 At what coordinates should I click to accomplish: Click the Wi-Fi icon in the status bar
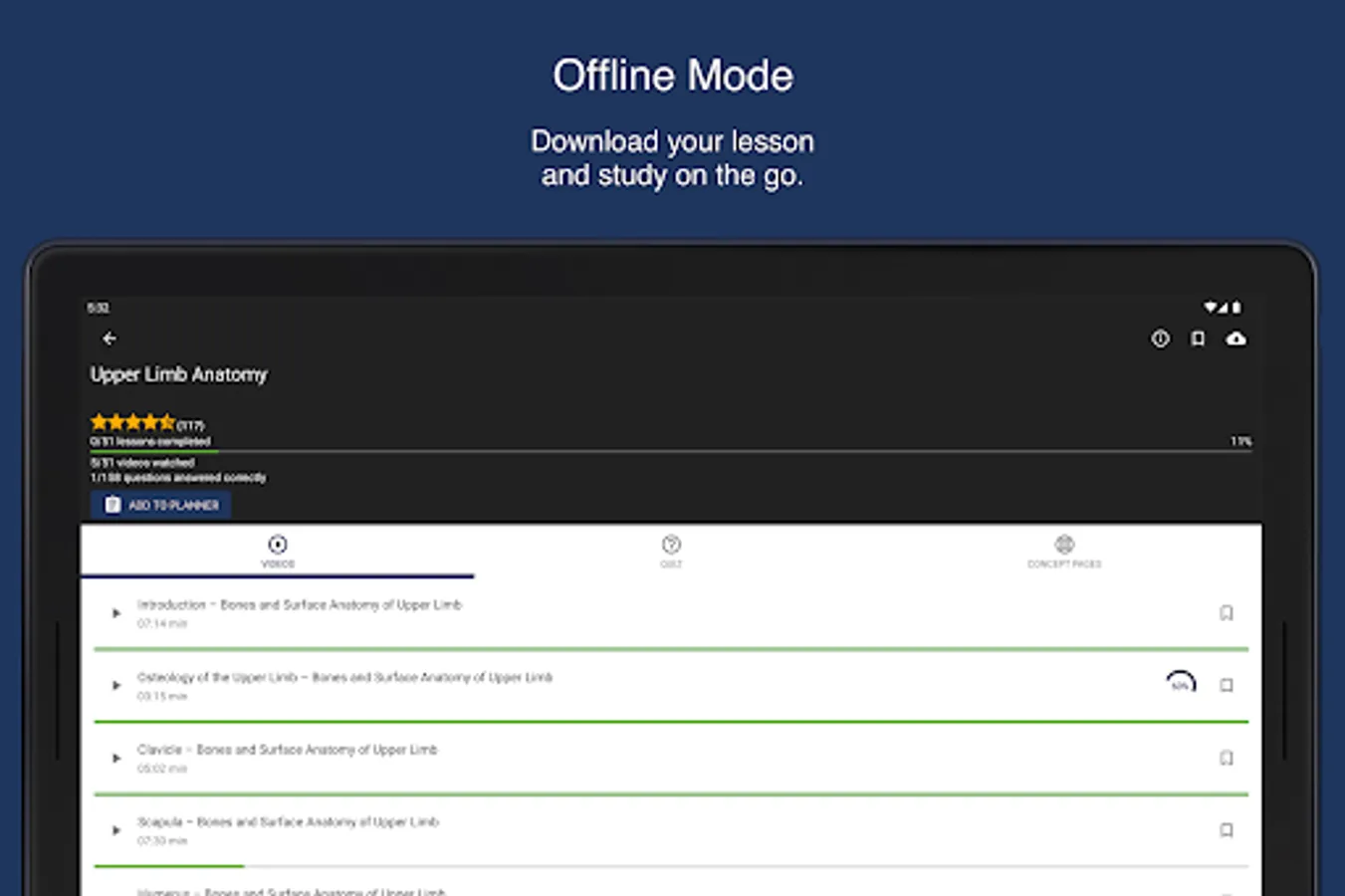1210,308
